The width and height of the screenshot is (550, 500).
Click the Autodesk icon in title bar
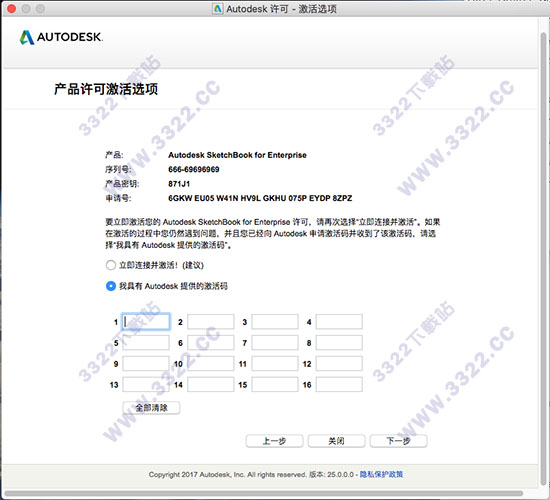[217, 8]
